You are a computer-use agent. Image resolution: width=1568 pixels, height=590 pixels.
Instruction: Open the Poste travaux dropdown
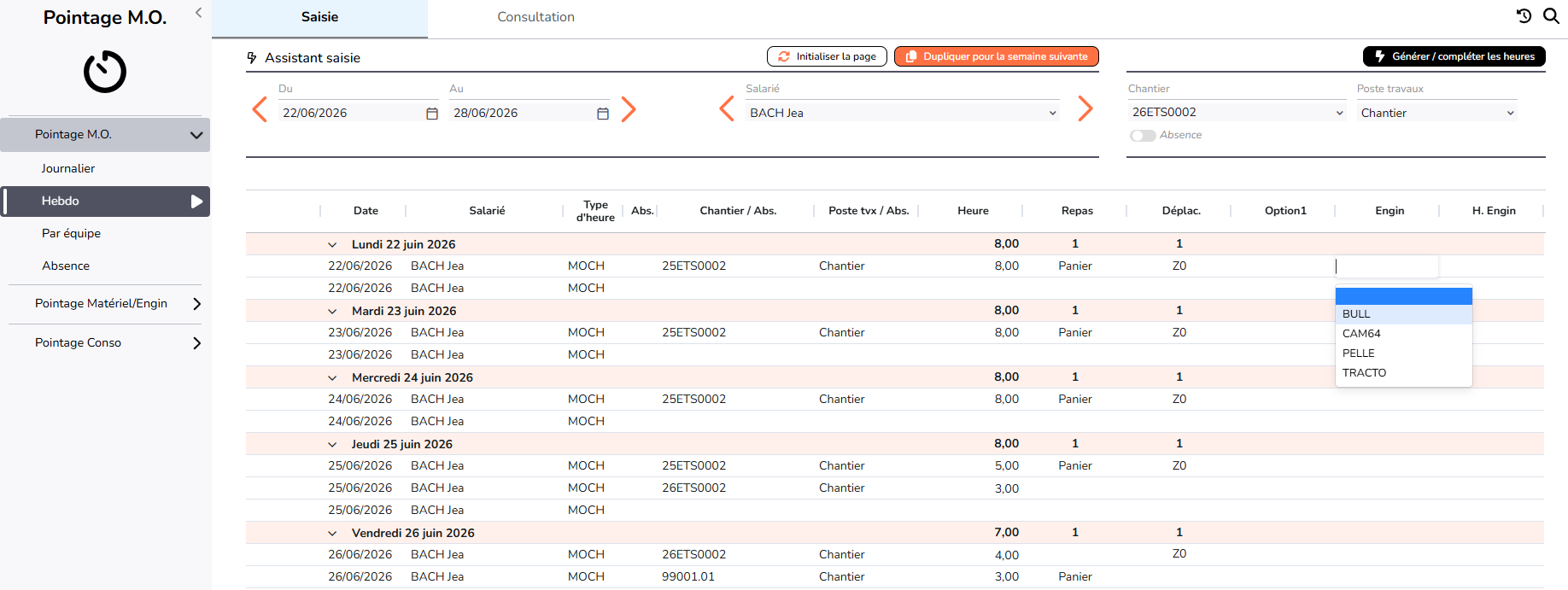click(1437, 113)
